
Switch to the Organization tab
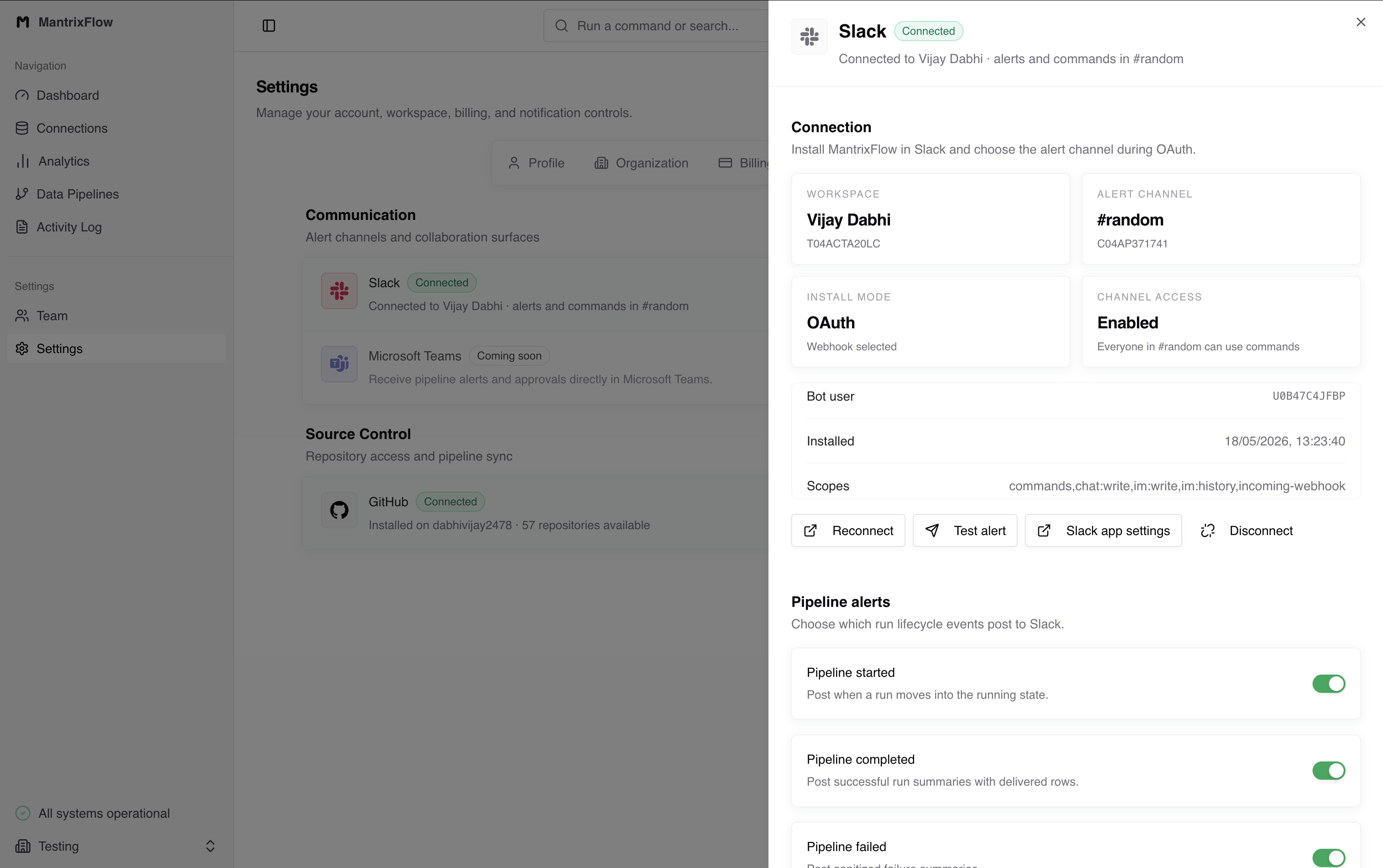pos(641,163)
